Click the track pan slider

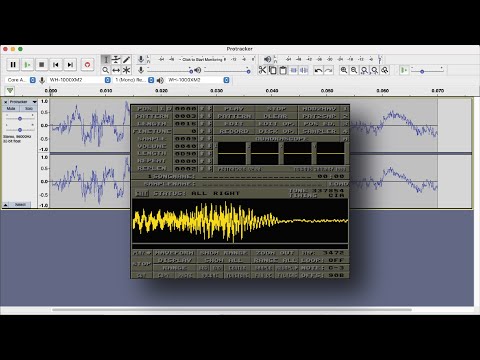click(x=20, y=130)
